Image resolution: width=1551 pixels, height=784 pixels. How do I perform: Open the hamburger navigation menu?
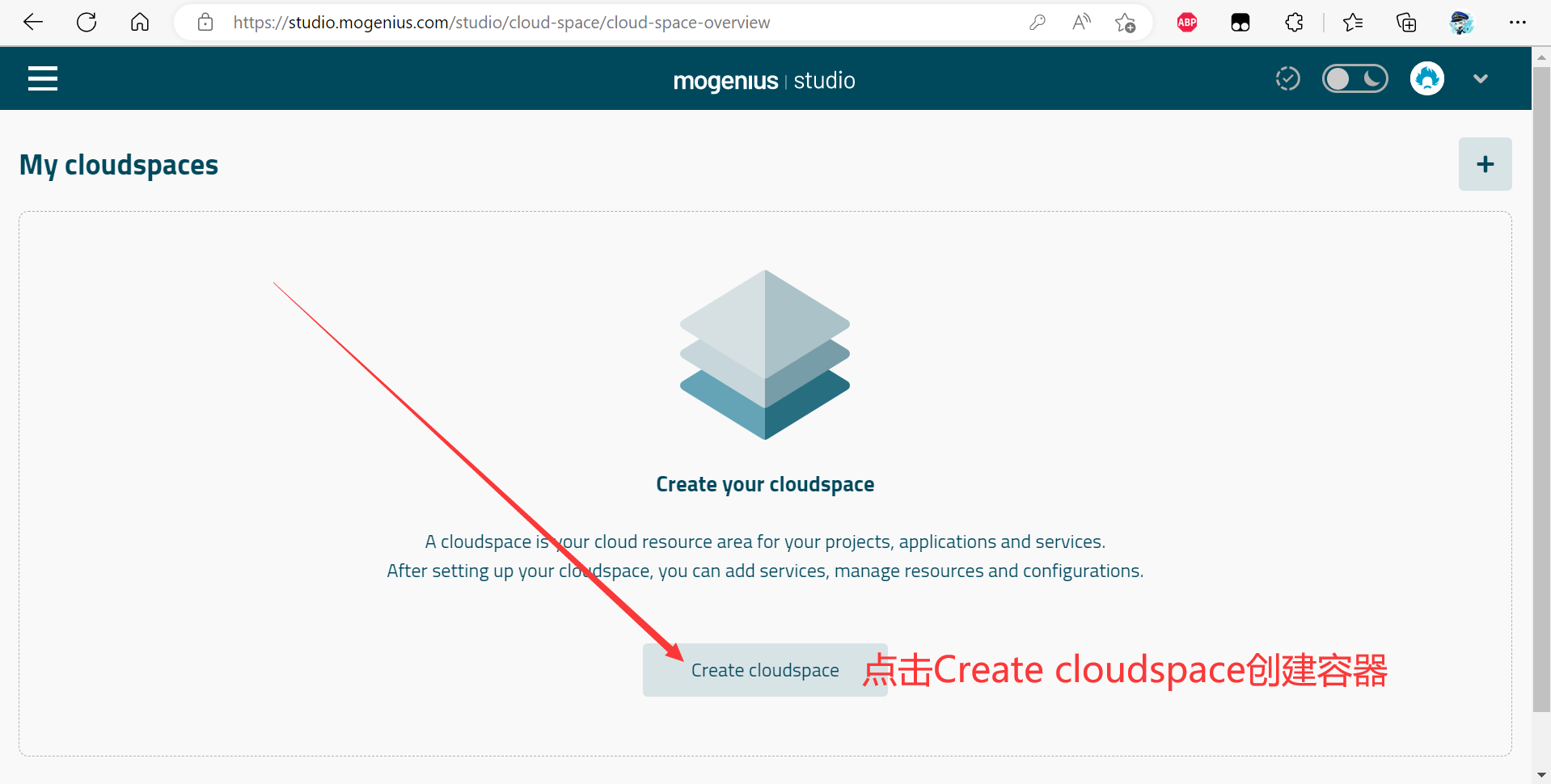click(x=43, y=78)
